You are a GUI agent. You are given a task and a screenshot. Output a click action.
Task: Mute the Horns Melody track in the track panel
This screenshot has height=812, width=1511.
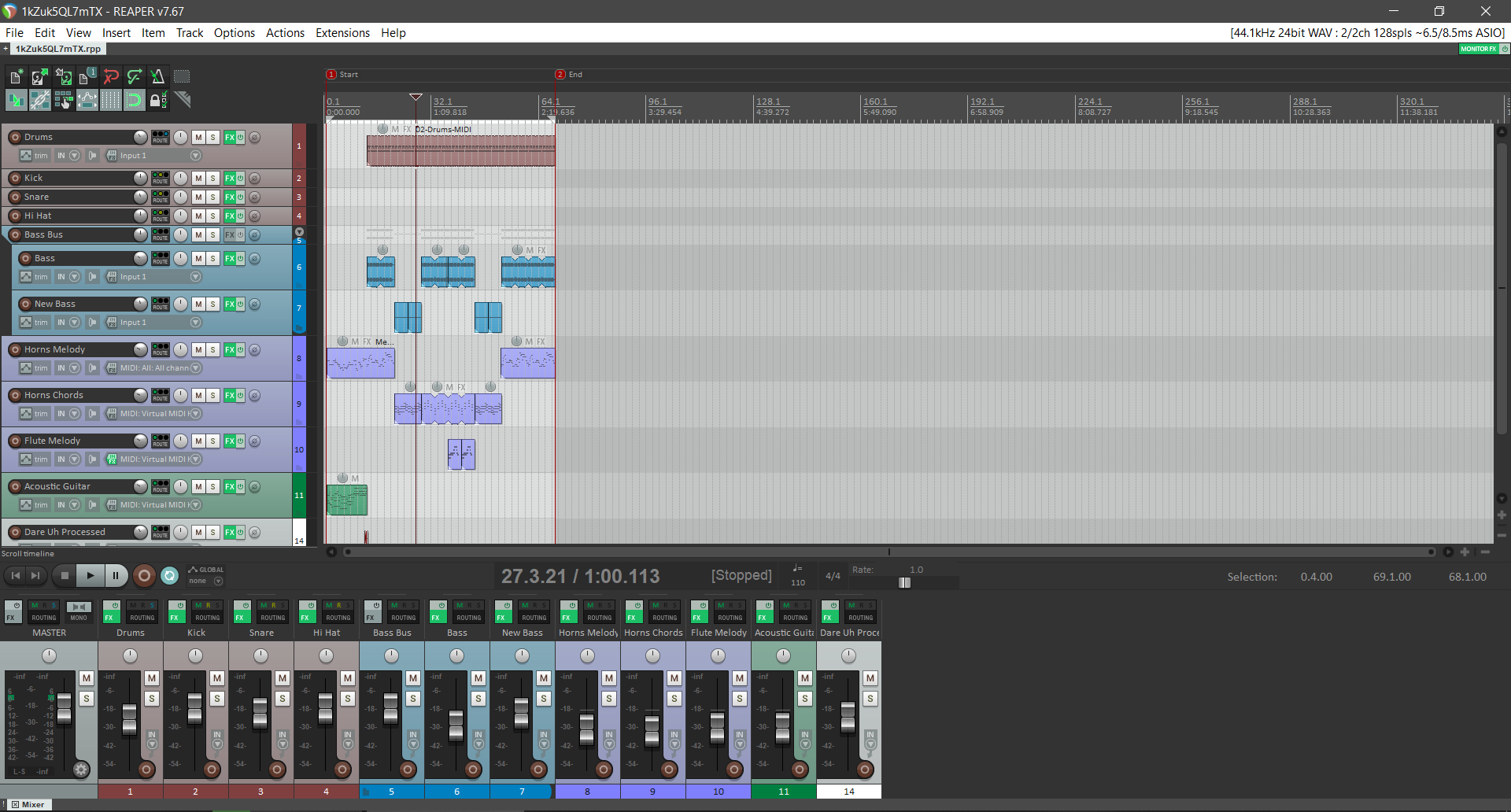198,349
